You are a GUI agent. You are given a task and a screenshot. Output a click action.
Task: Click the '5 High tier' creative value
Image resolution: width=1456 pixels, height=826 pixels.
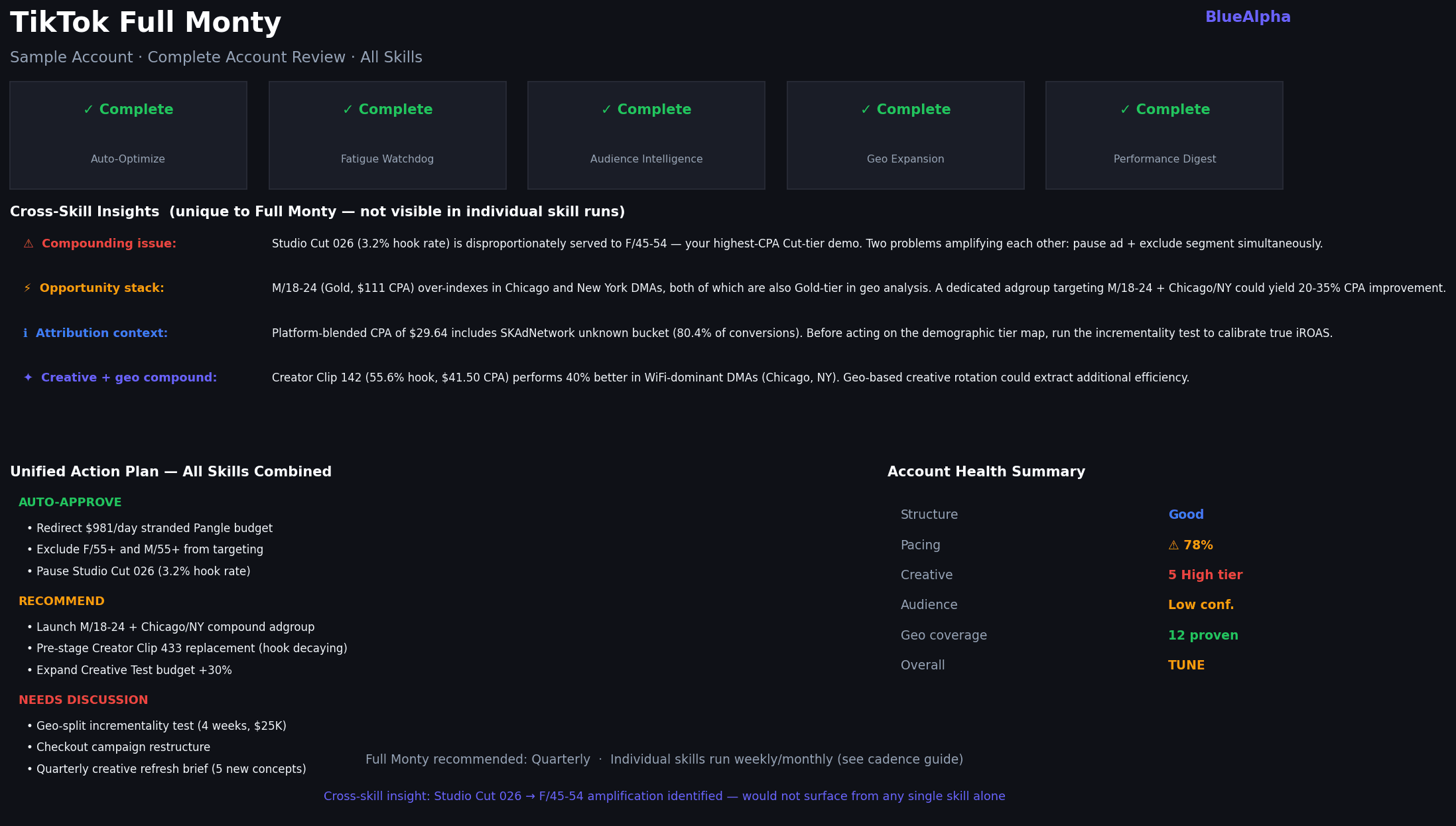pos(1205,575)
